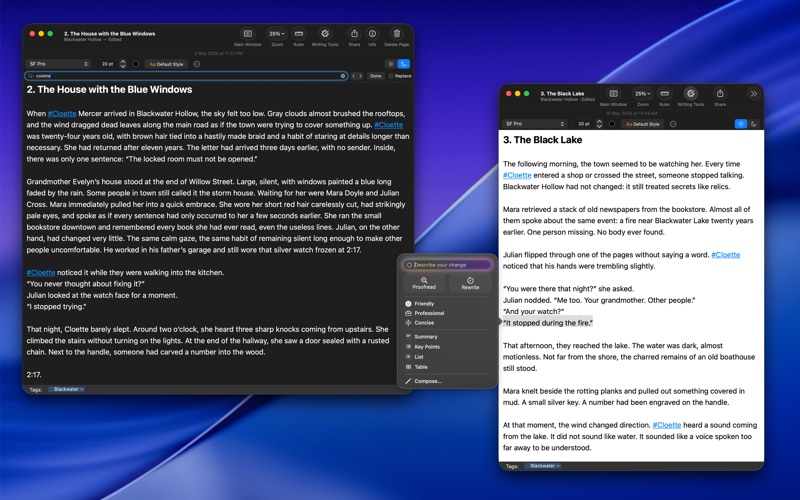Open search options magnifier in find field
Viewport: 800px width, 500px height.
coord(31,76)
